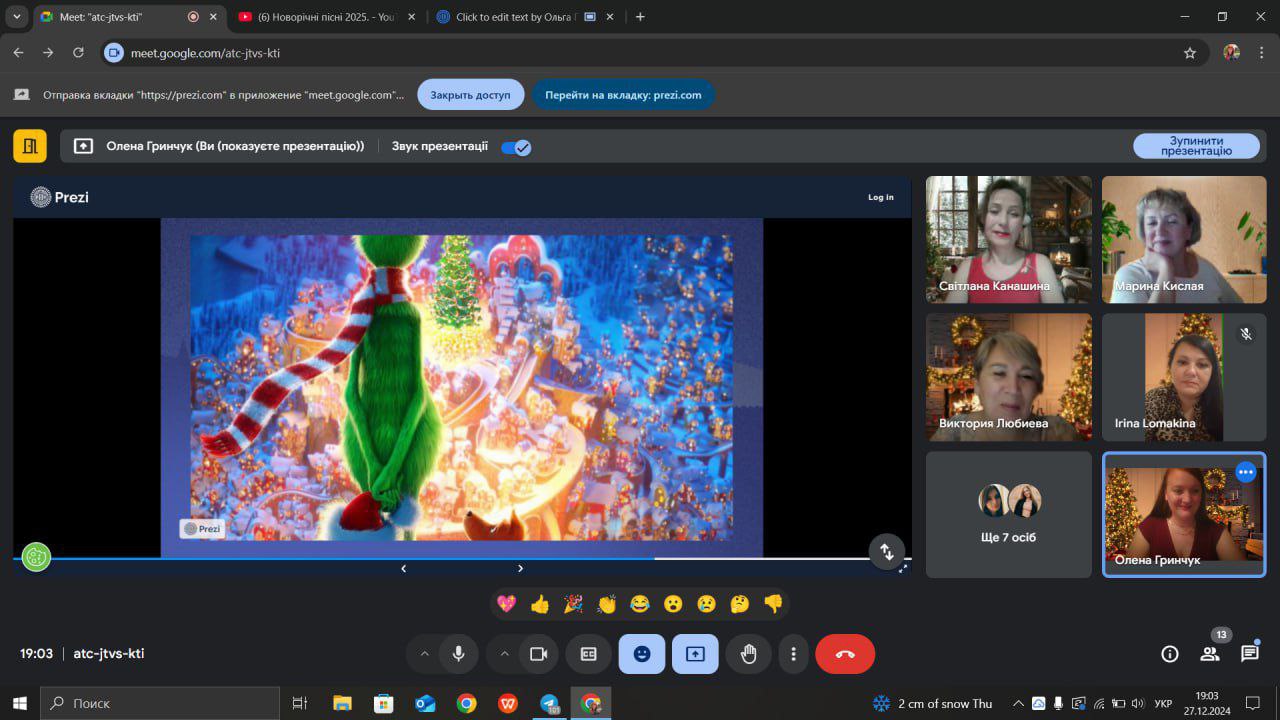Image resolution: width=1280 pixels, height=720 pixels.
Task: Select Марина Кислая video tile
Action: (1184, 240)
